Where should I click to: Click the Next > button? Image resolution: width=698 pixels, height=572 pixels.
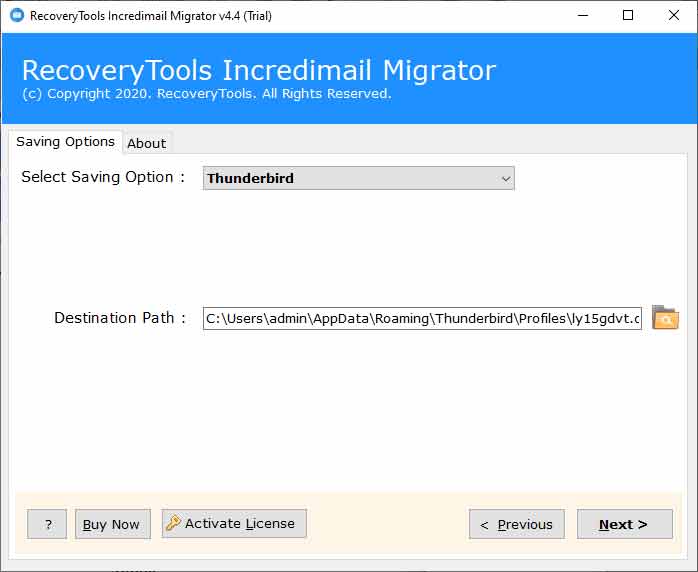click(625, 524)
